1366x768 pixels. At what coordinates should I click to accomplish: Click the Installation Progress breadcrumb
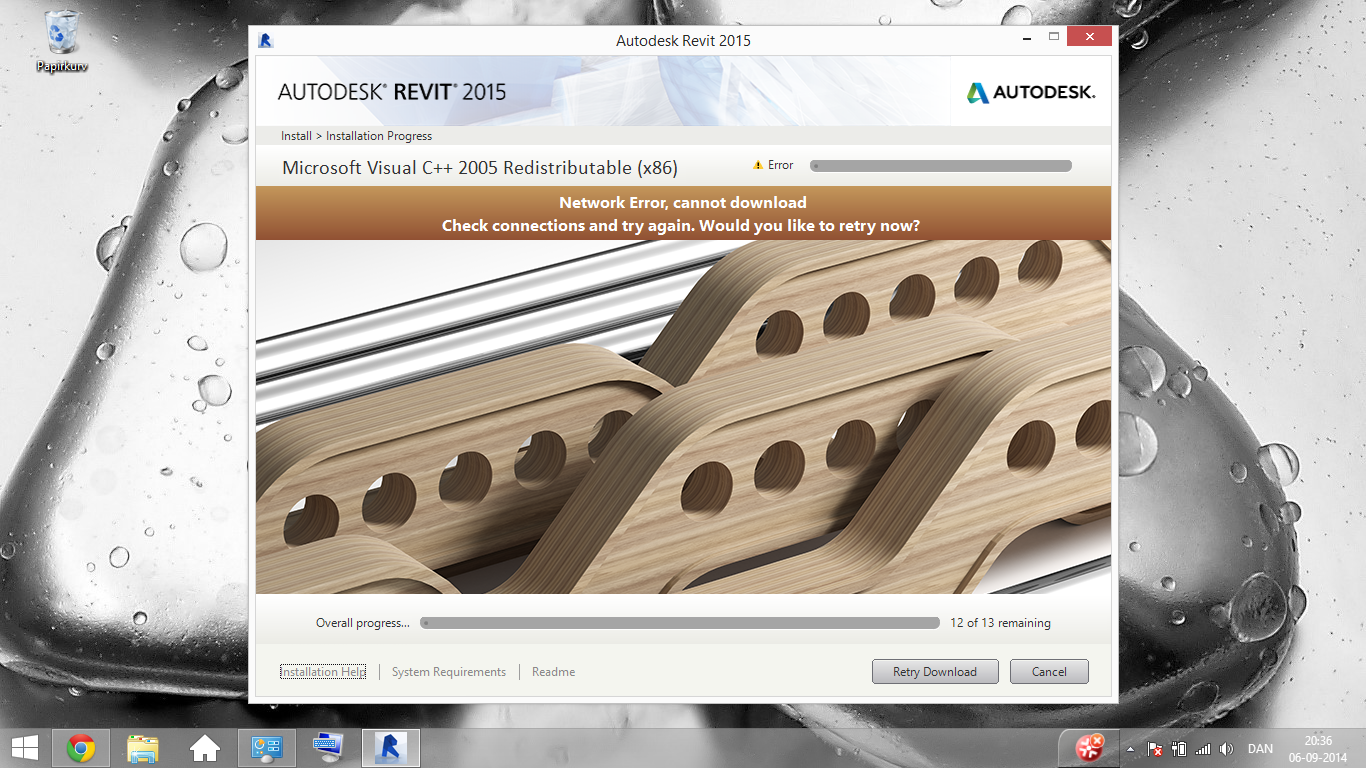tap(378, 135)
